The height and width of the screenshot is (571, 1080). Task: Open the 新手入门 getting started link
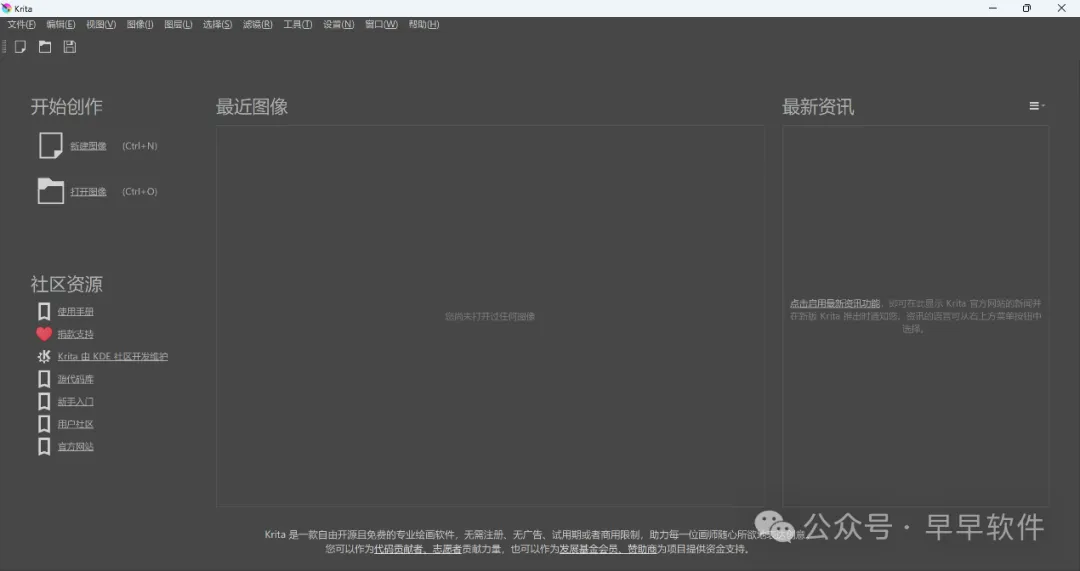(x=76, y=402)
